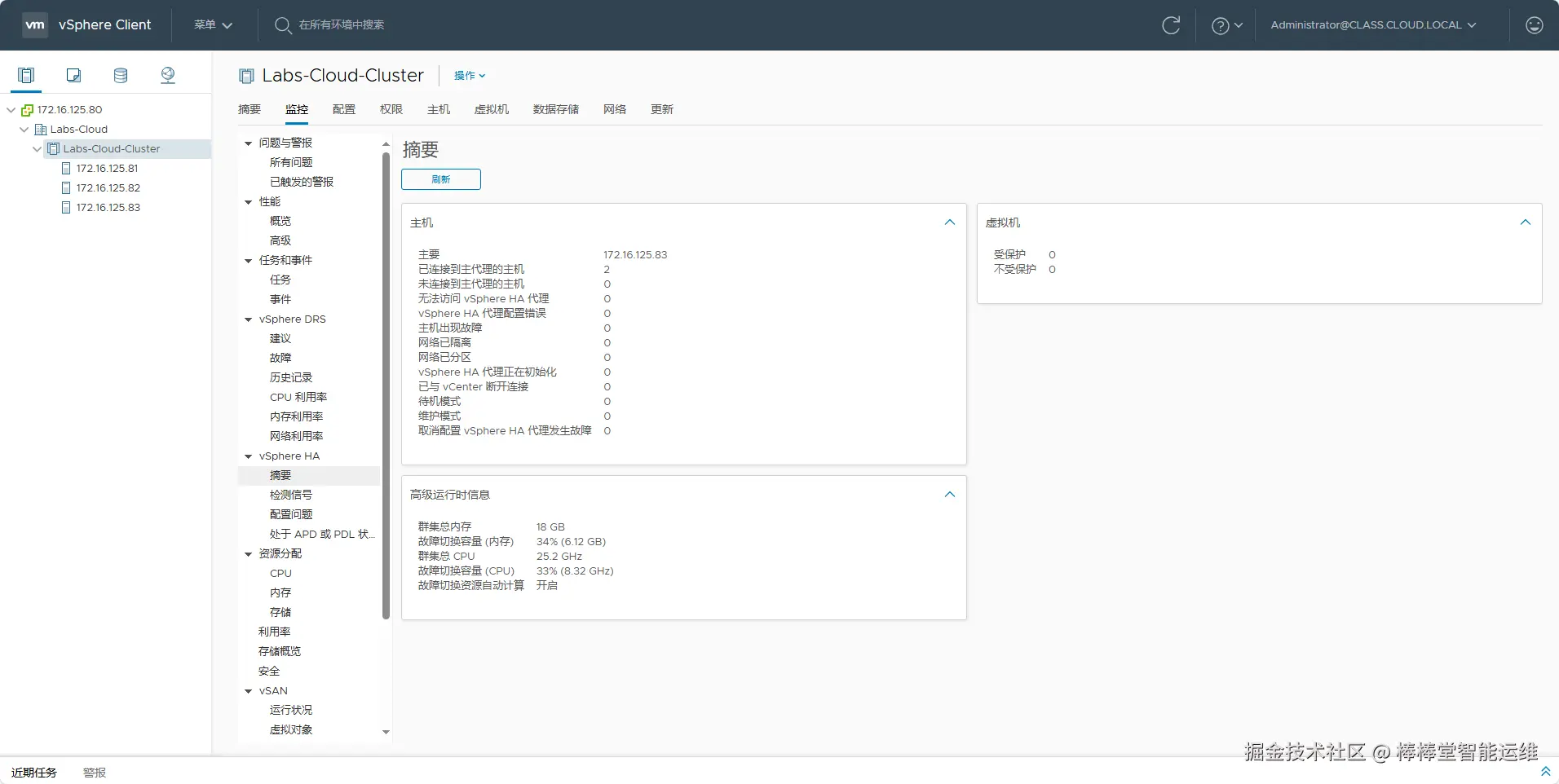The height and width of the screenshot is (784, 1559).
Task: Select 所有问题 in monitor menu
Action: (x=291, y=163)
